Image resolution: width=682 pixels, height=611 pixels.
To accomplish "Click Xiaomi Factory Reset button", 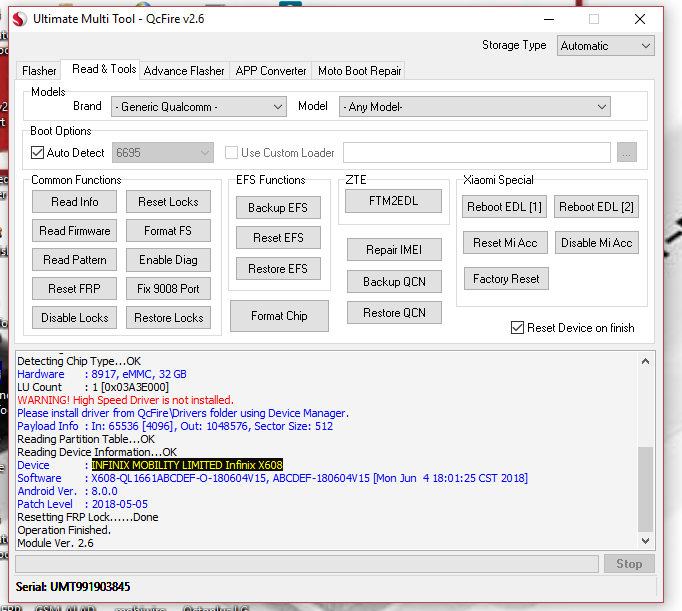I will 506,279.
